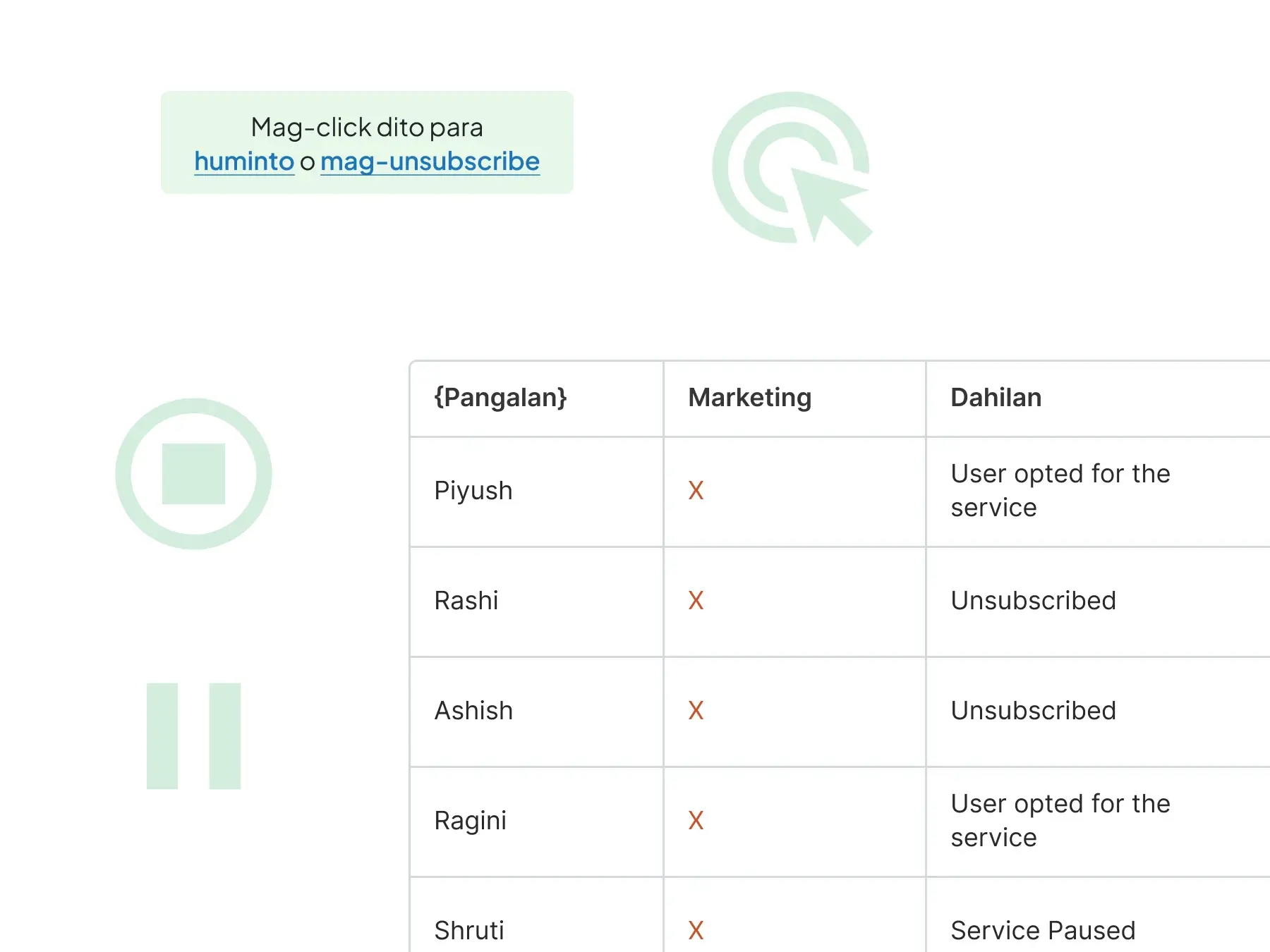Click the red X next to Shruti
1270x952 pixels.
click(696, 931)
